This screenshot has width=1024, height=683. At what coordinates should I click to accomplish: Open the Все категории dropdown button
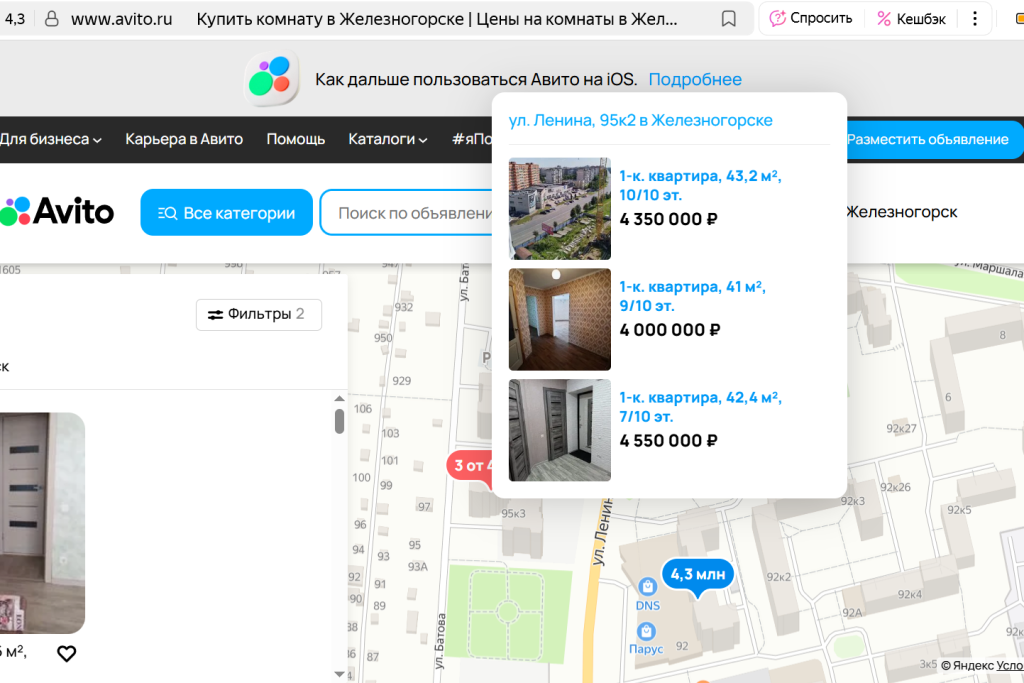(x=226, y=212)
